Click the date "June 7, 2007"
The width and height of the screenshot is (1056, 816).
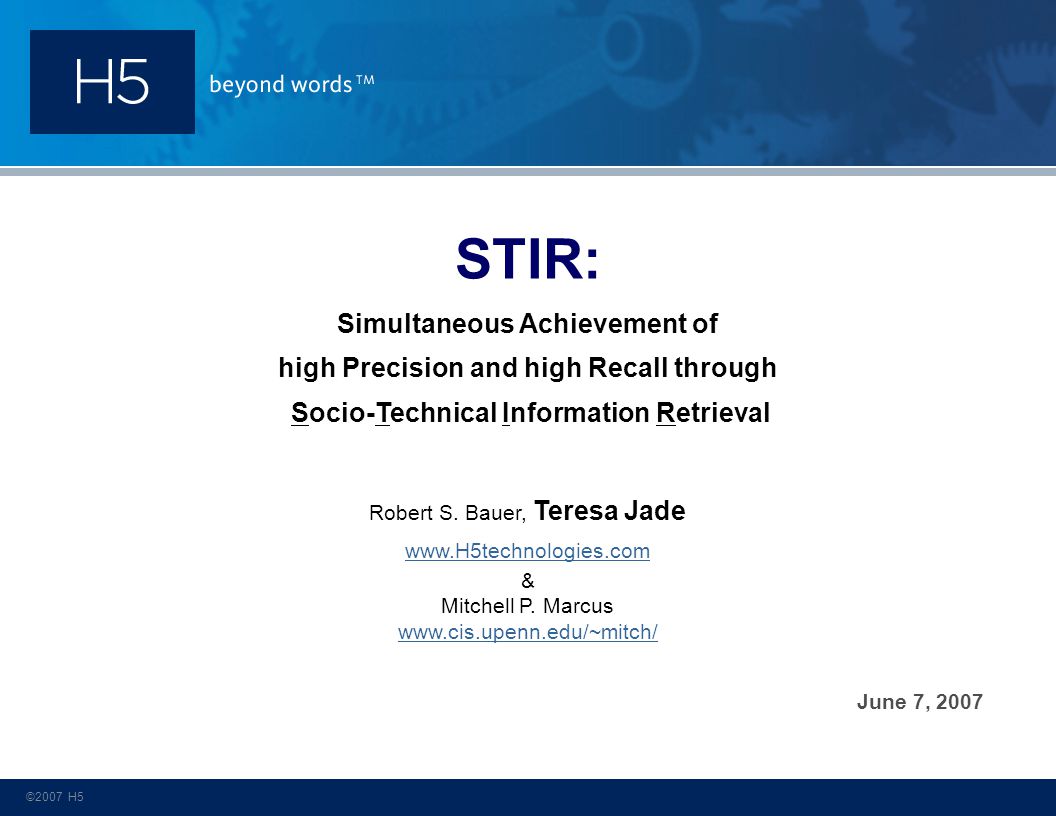[919, 702]
